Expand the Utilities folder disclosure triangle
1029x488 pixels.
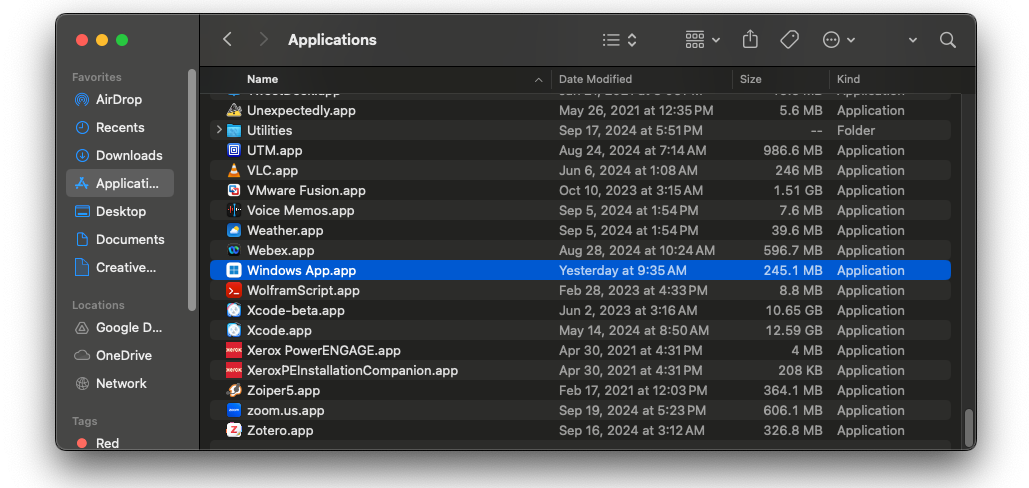pos(219,131)
